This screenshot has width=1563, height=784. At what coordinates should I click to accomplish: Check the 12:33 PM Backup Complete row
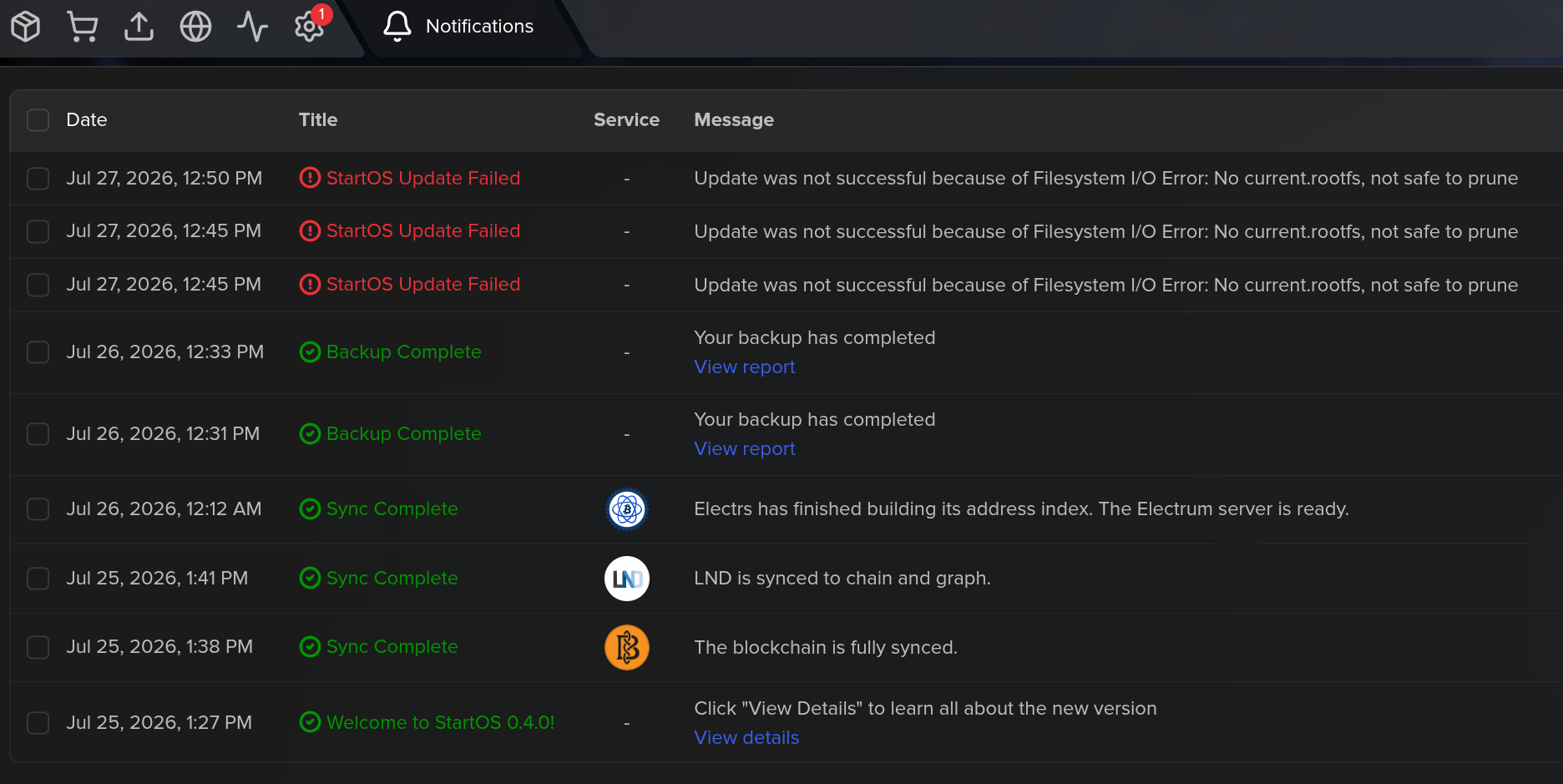coord(38,352)
